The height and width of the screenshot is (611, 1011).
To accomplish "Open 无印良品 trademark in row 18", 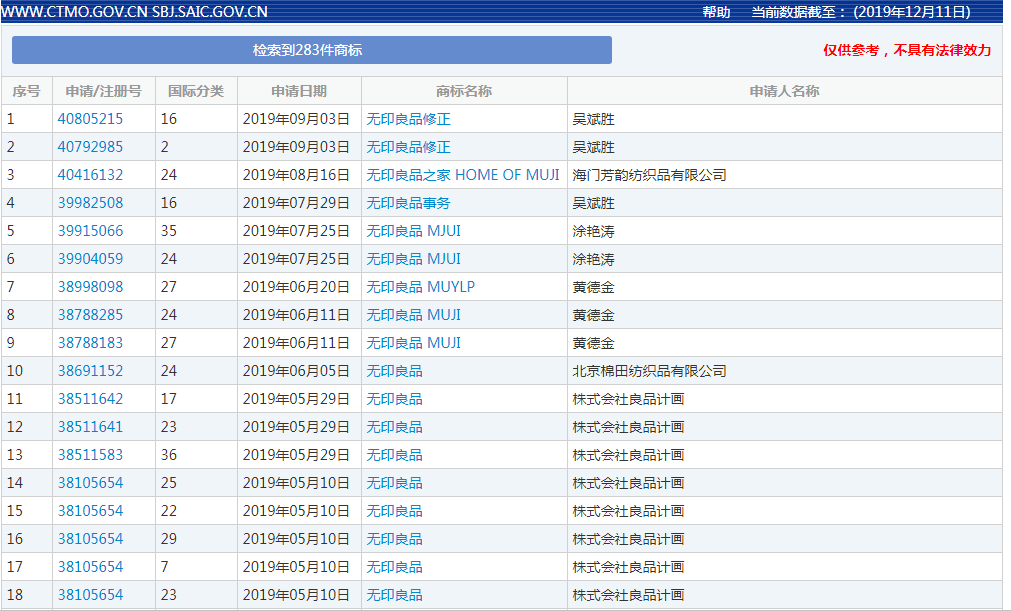I will pyautogui.click(x=395, y=596).
